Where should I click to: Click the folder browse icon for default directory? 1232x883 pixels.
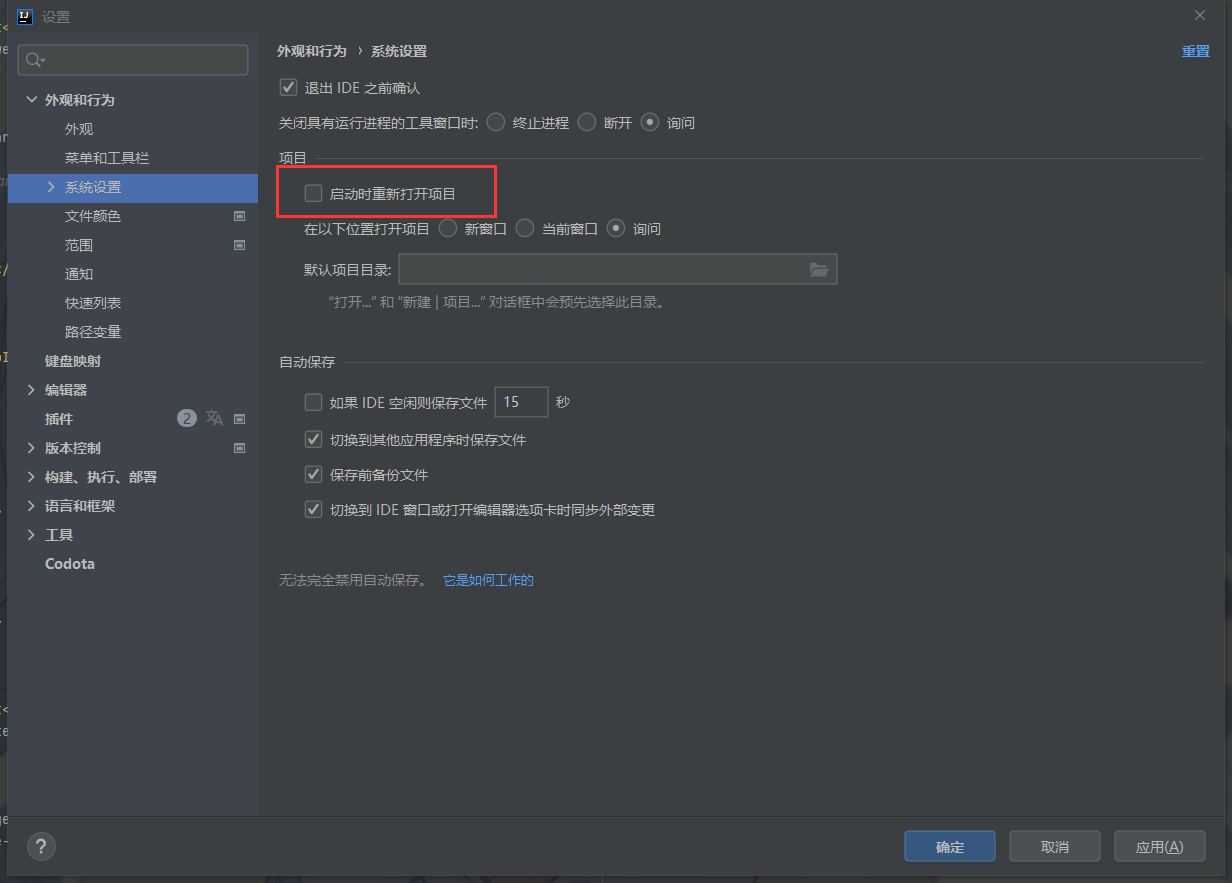(x=818, y=270)
